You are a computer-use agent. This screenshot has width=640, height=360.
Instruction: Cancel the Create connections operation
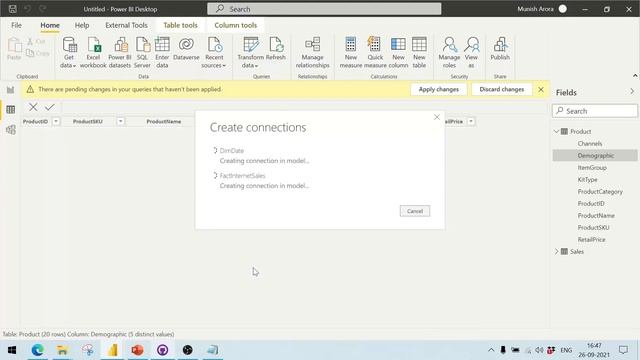pos(415,211)
